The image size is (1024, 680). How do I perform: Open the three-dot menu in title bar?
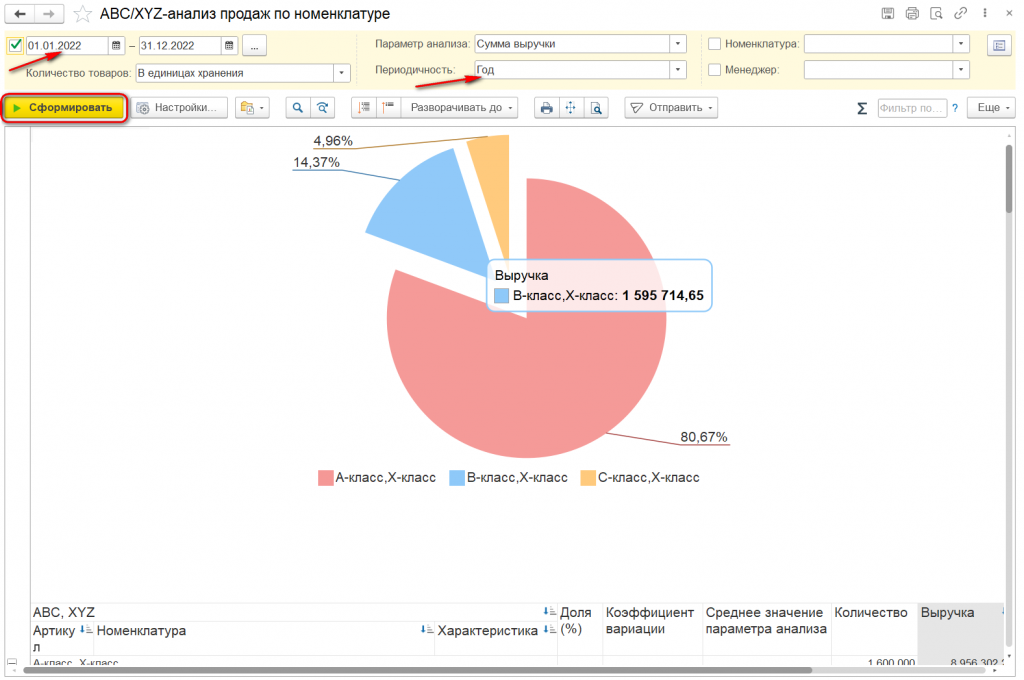(x=985, y=13)
